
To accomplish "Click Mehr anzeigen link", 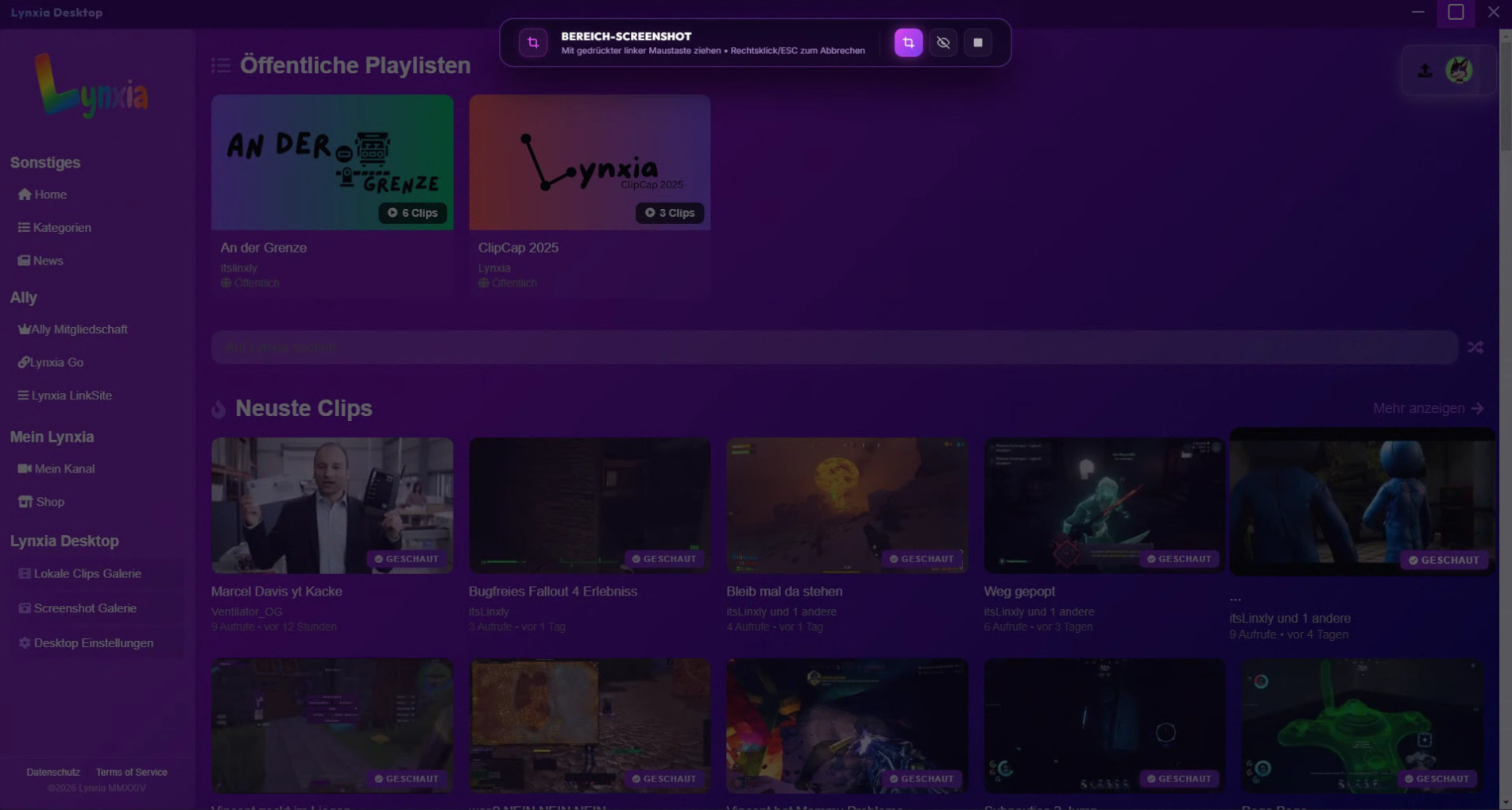I will point(1429,408).
